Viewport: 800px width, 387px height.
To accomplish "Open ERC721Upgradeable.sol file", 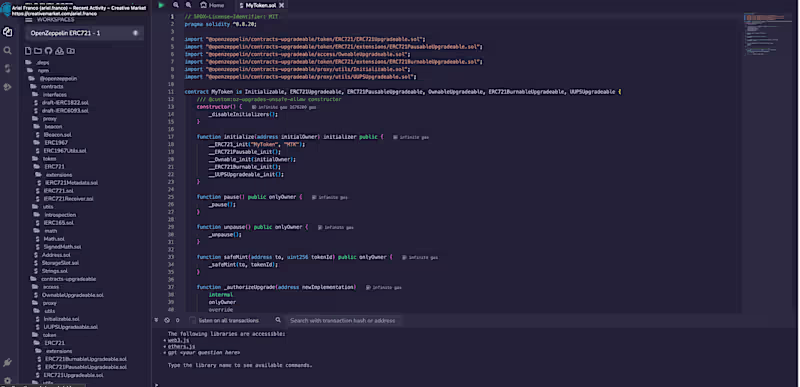I will pyautogui.click(x=73, y=375).
